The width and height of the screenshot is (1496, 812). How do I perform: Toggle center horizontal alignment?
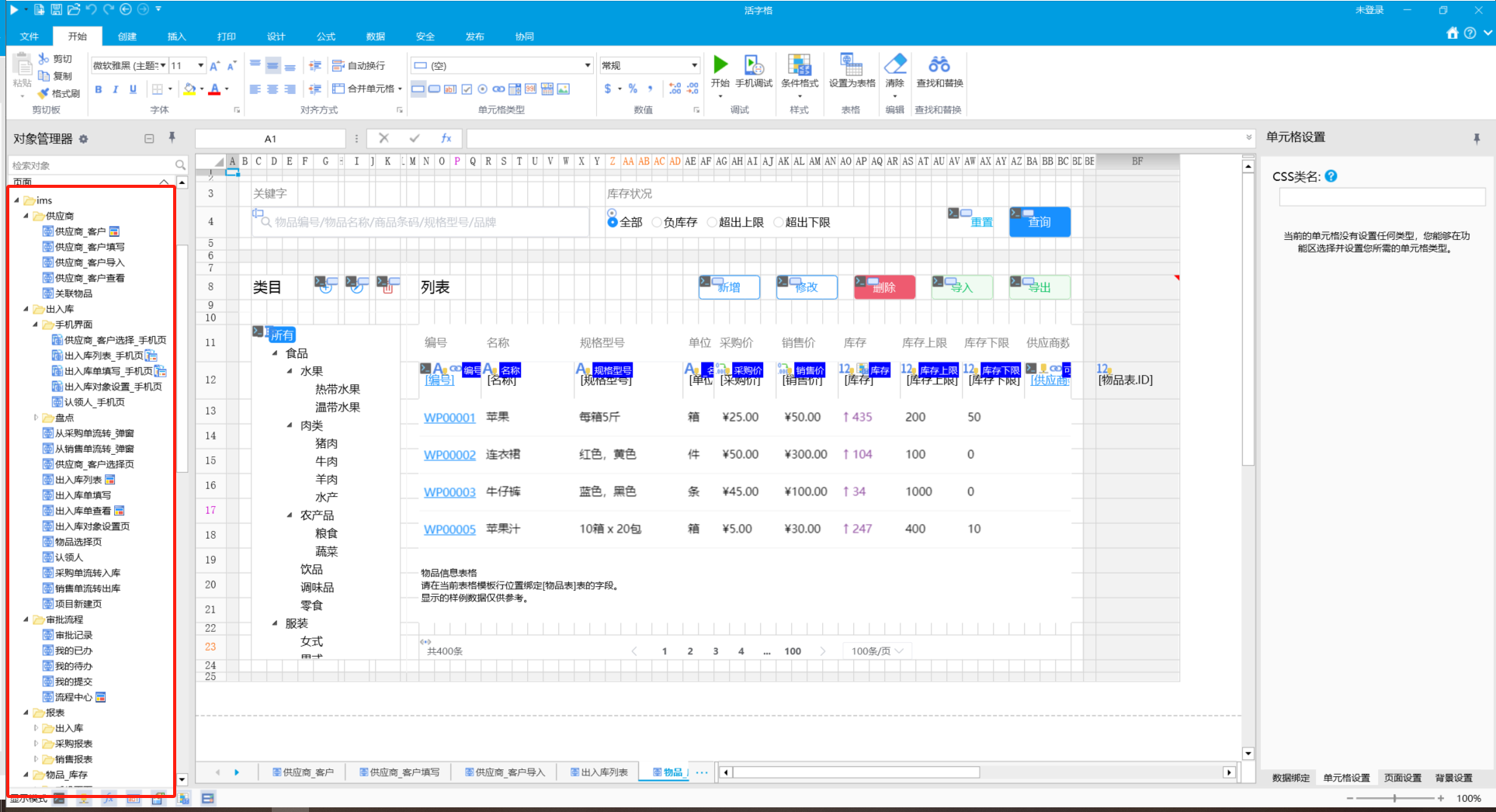[272, 89]
